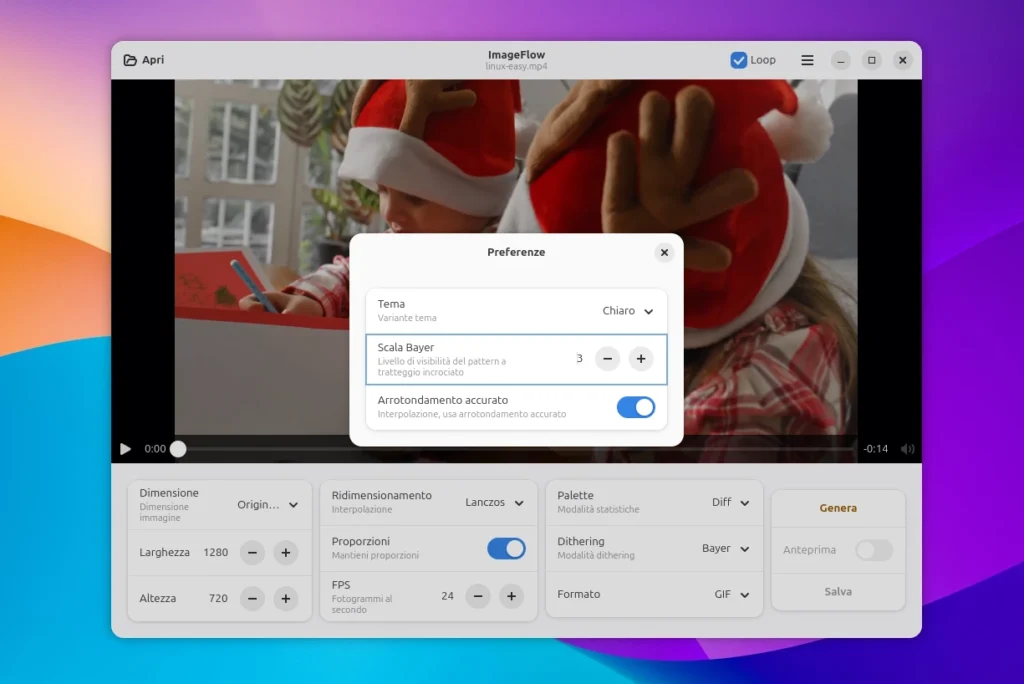Expand the Ridimensionamento Lanczos dropdown
Screen dimensions: 1024x684
(495, 503)
